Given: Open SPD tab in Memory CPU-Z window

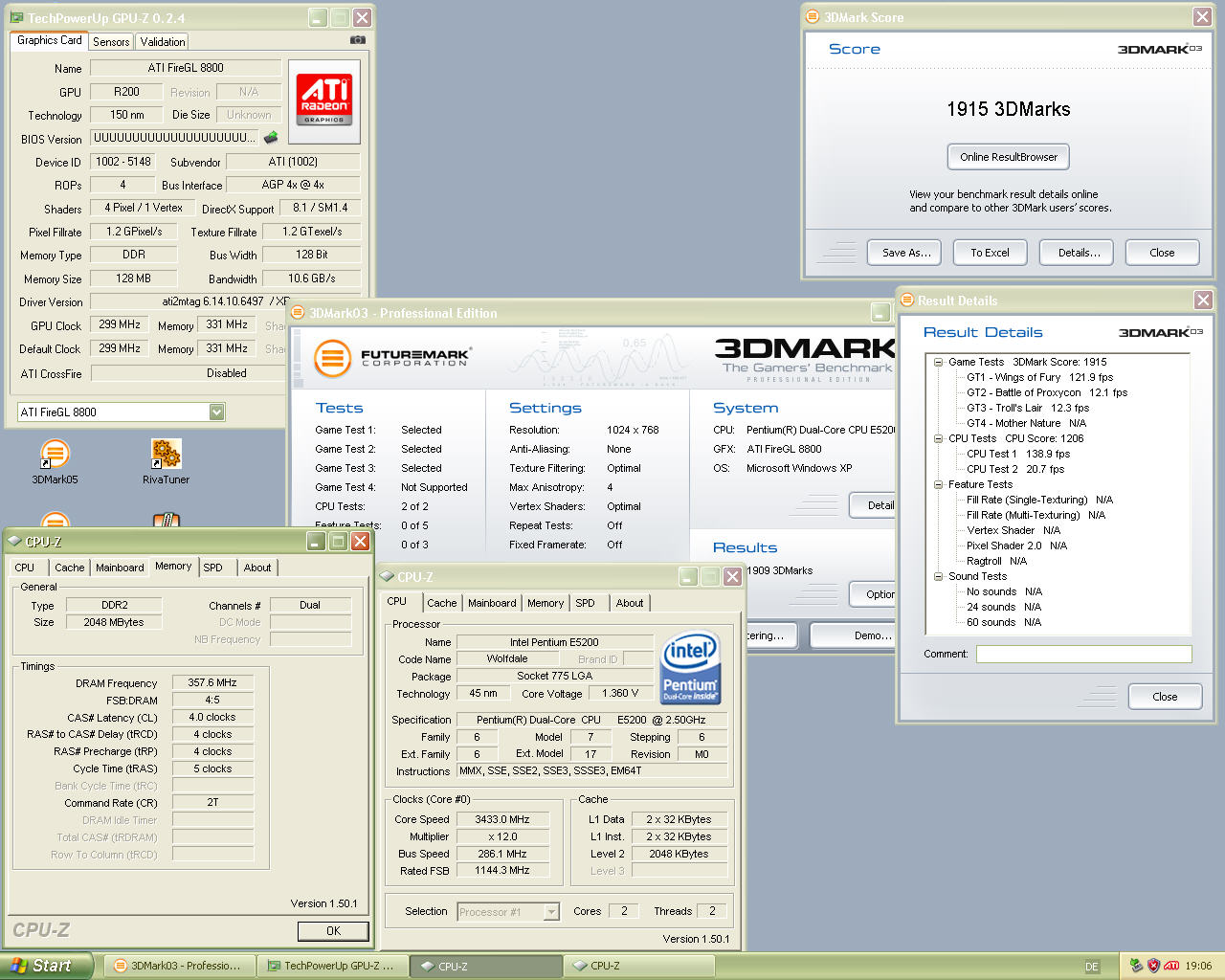Looking at the screenshot, I should coord(213,568).
